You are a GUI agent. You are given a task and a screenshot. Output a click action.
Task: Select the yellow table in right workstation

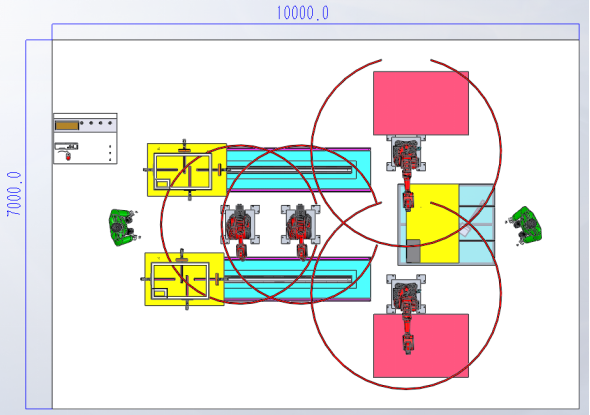click(432, 223)
